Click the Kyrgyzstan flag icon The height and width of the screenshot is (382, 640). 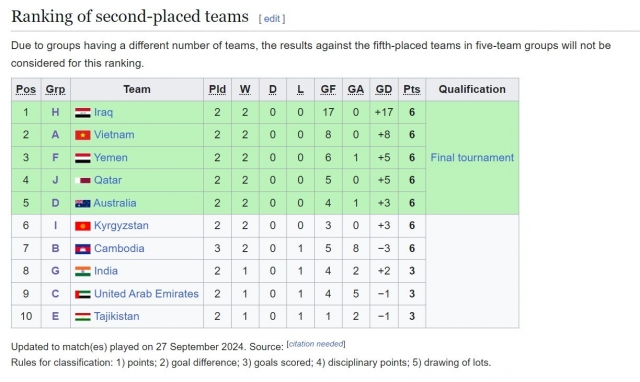pos(82,226)
